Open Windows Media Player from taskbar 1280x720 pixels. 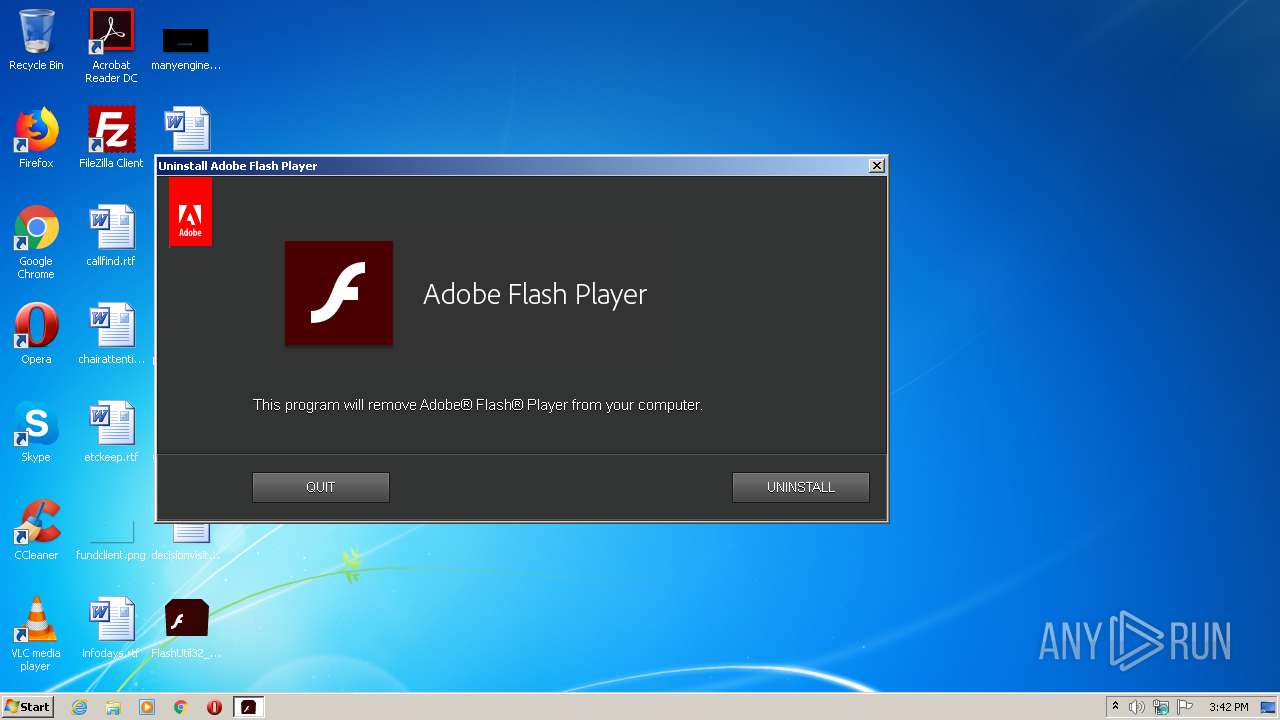[147, 707]
